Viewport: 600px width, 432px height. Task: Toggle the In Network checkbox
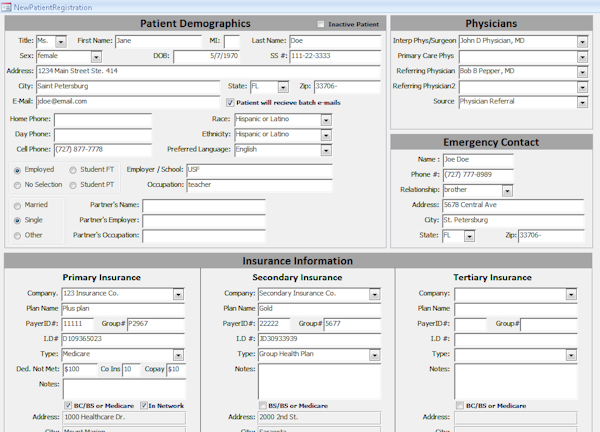pos(143,405)
